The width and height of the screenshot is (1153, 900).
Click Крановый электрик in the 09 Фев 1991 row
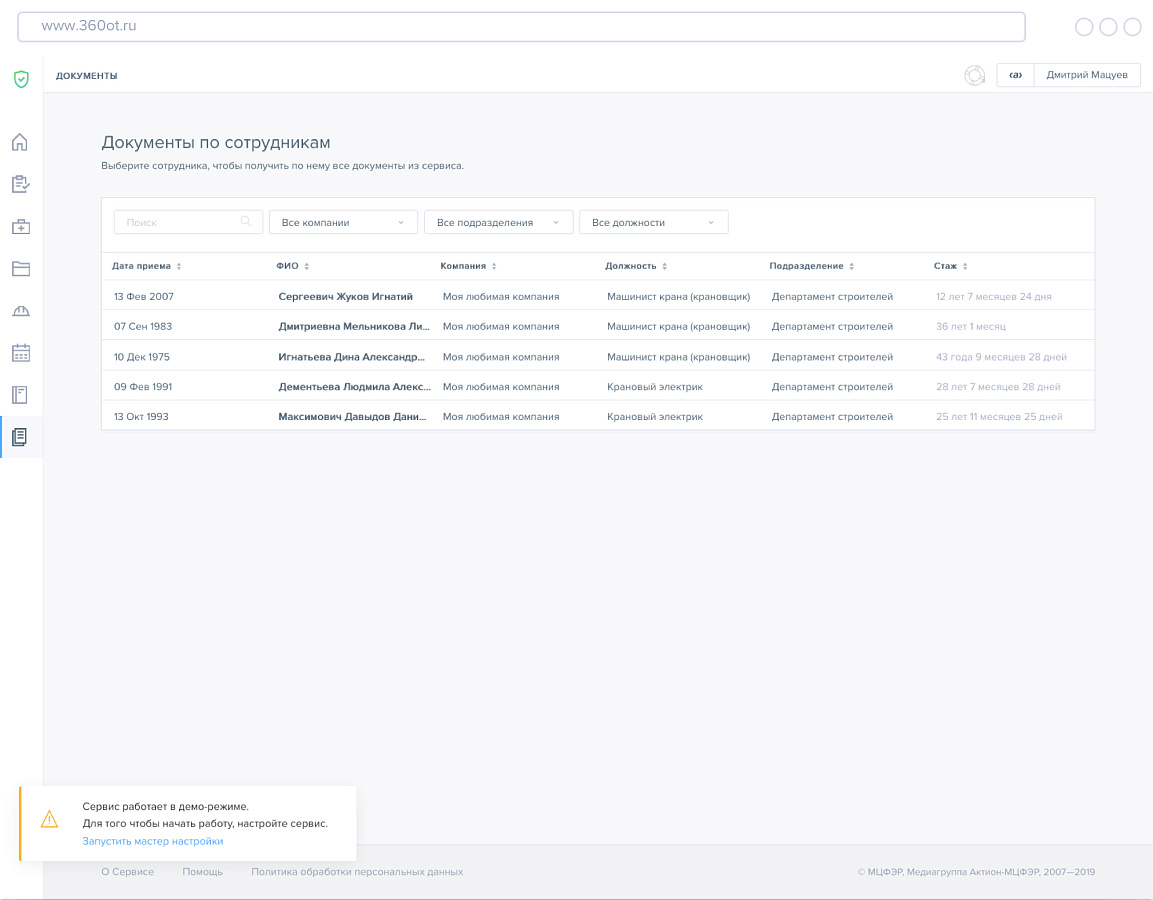click(654, 387)
